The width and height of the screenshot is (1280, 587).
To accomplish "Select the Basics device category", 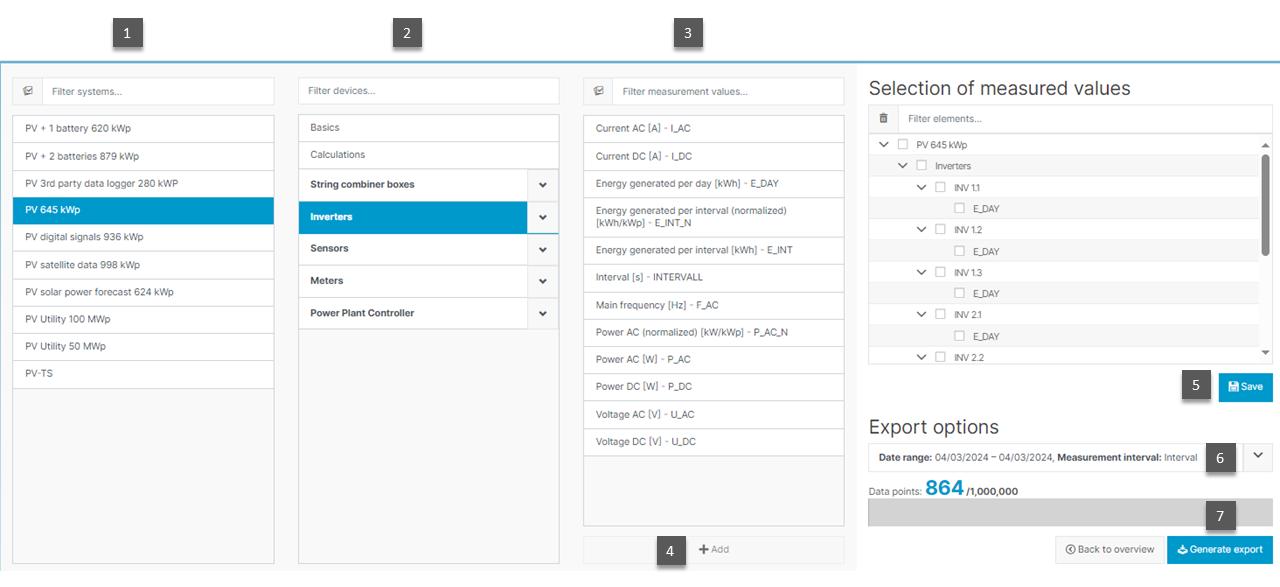I will 428,127.
